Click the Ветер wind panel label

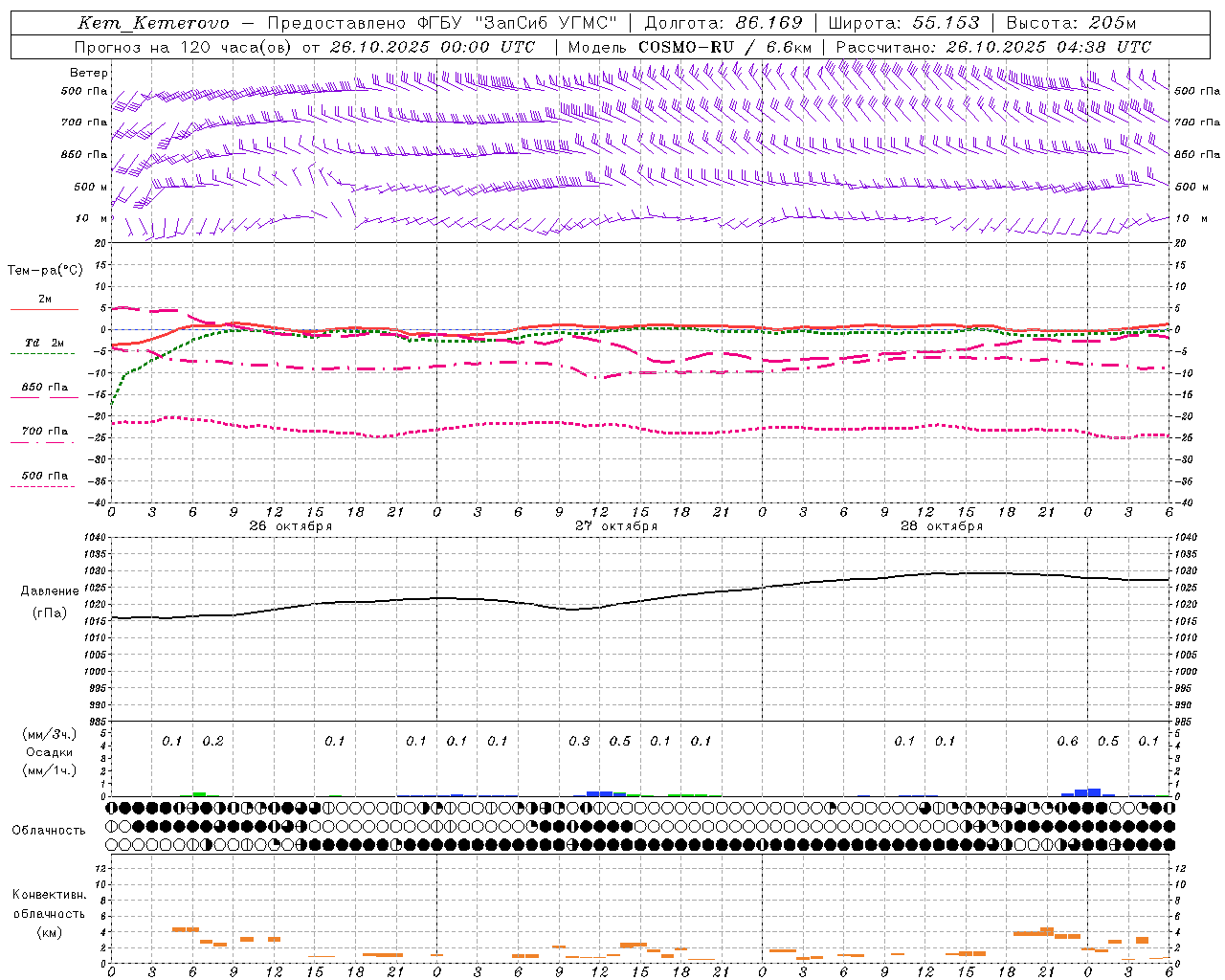pos(89,73)
